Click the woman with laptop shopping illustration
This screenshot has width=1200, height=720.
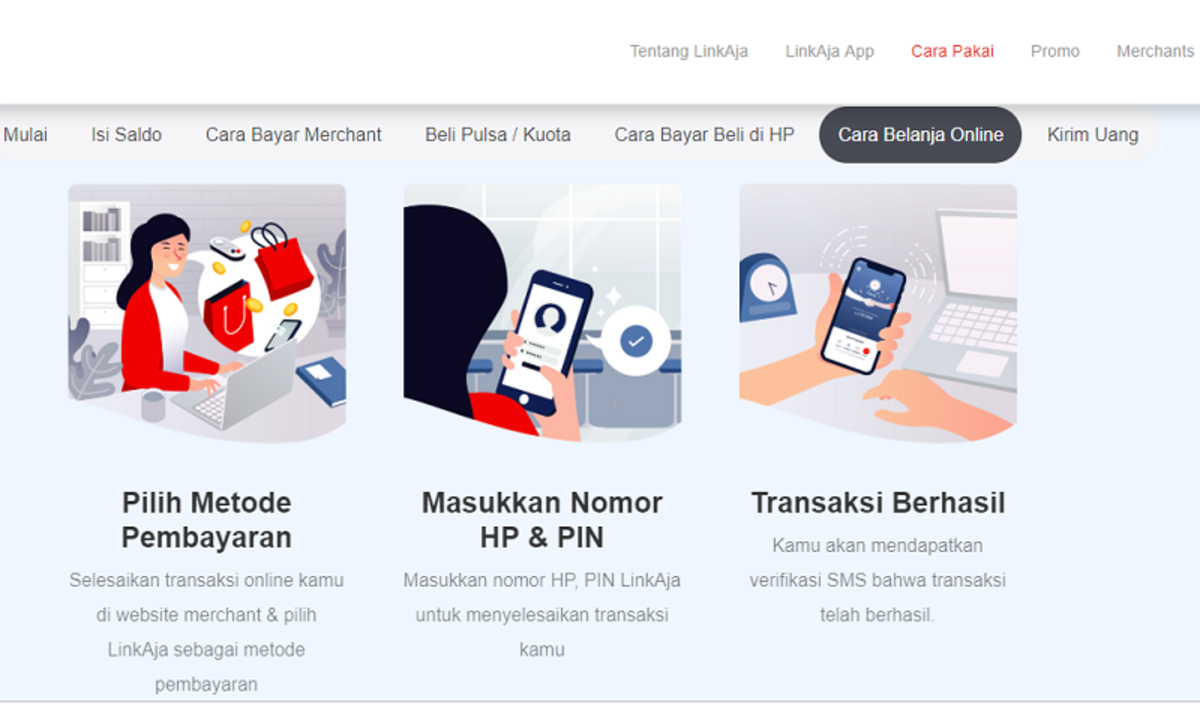[x=207, y=313]
